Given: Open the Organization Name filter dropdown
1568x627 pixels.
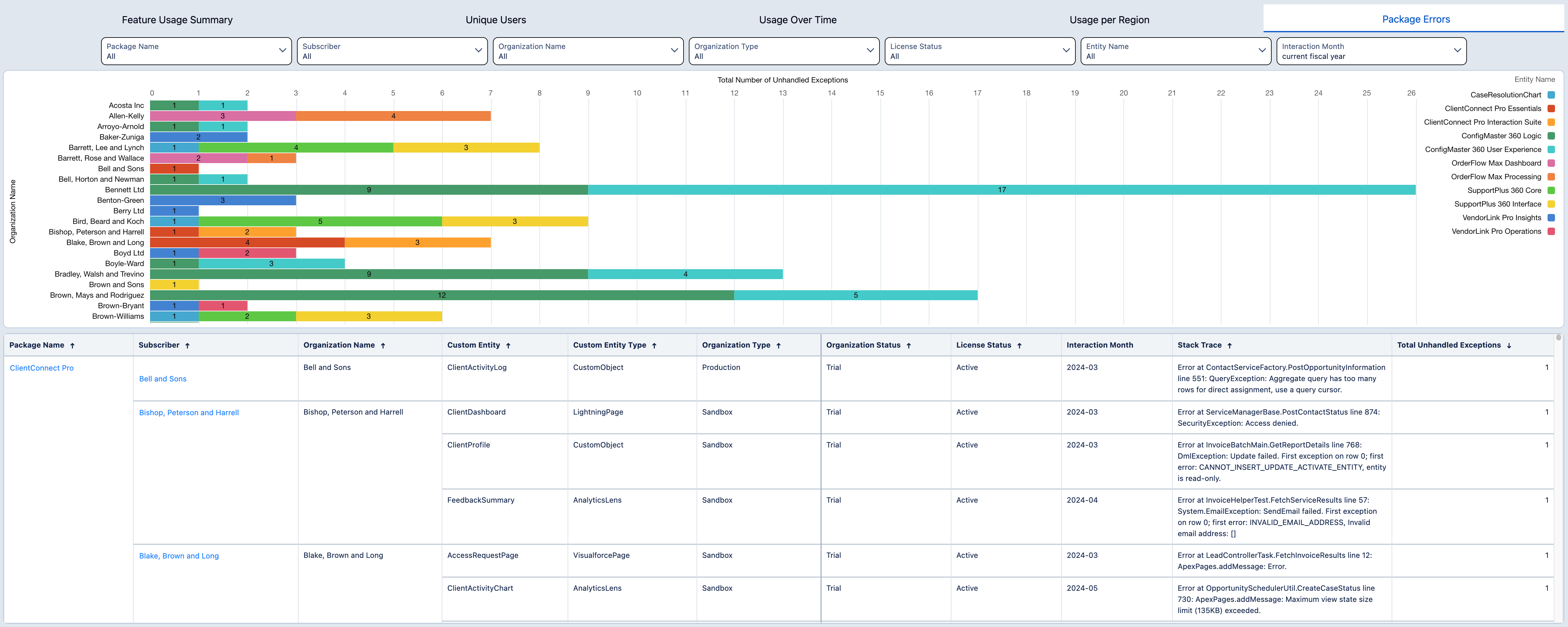Looking at the screenshot, I should coord(588,51).
